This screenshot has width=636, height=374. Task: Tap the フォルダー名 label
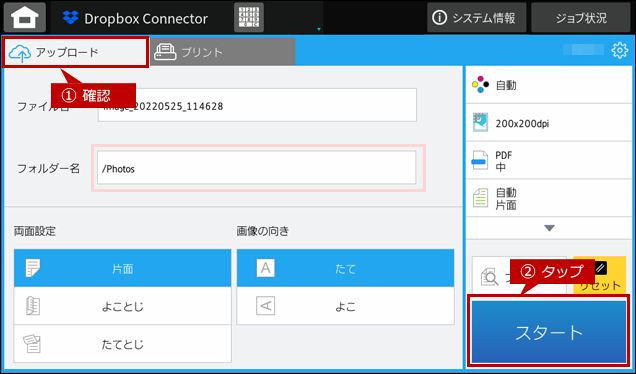pyautogui.click(x=49, y=168)
